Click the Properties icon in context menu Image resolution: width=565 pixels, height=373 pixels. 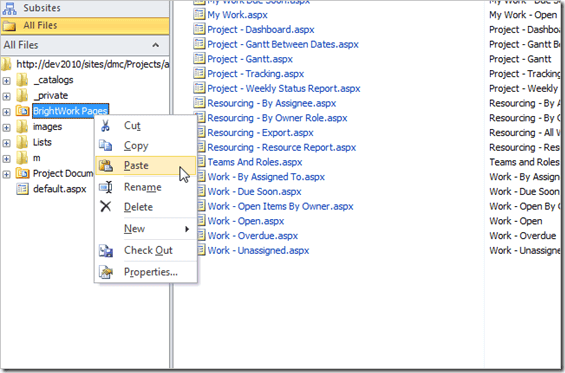(x=106, y=272)
